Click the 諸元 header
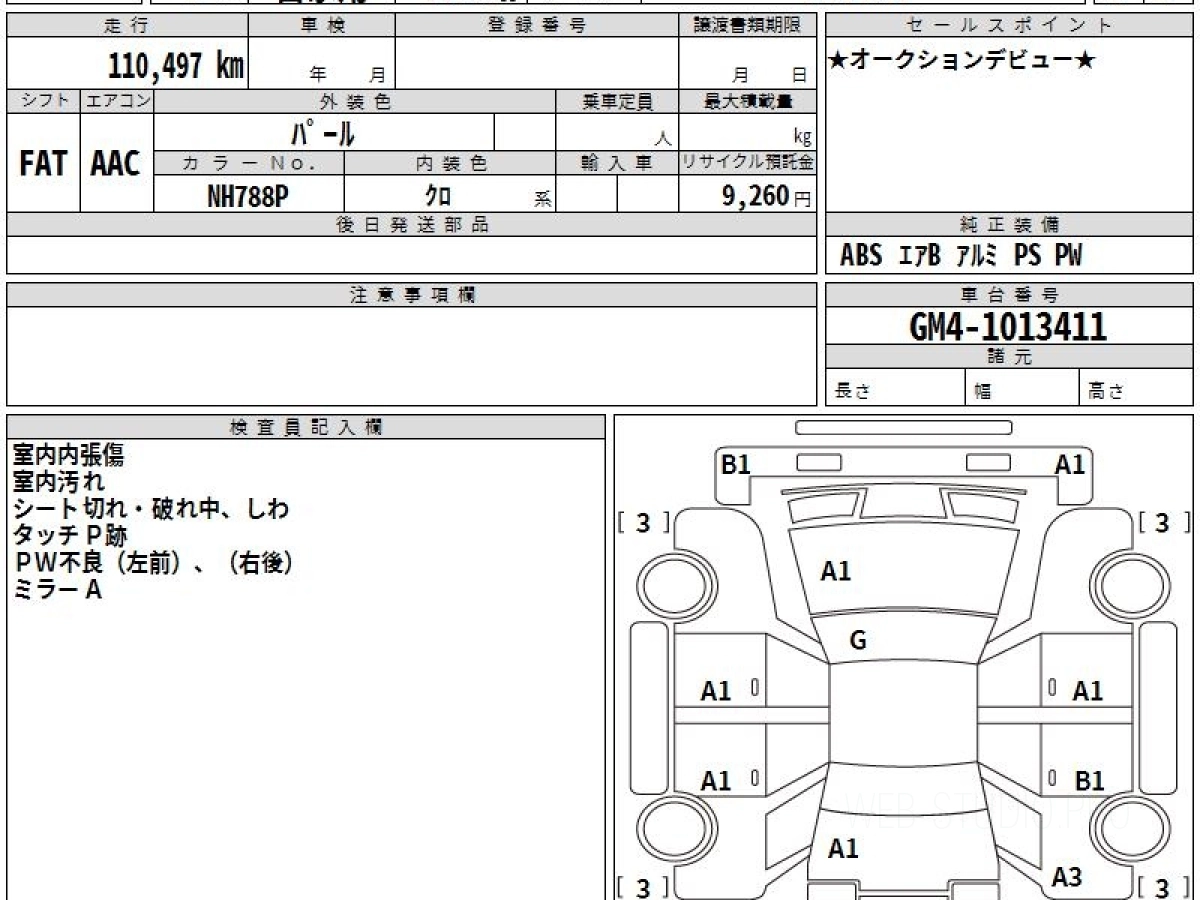Image resolution: width=1200 pixels, height=900 pixels. coord(1010,357)
